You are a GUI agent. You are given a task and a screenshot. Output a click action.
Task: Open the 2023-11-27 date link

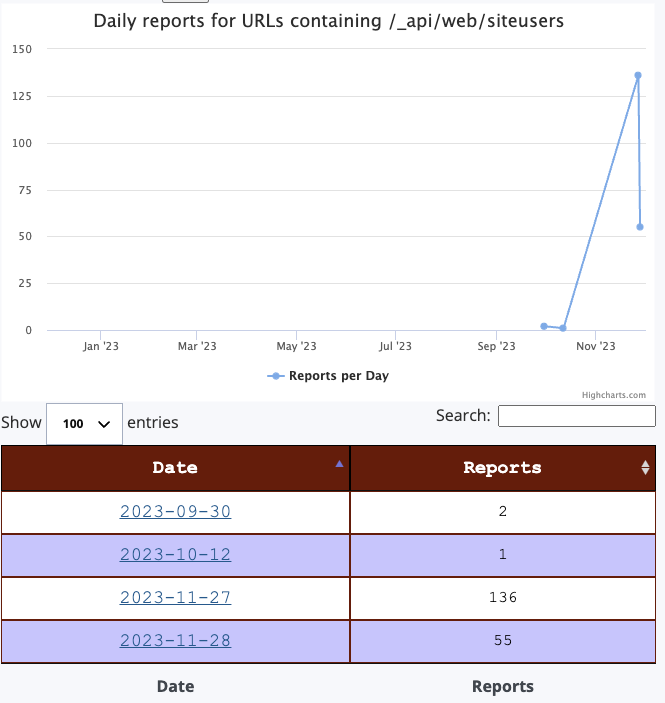(x=175, y=597)
